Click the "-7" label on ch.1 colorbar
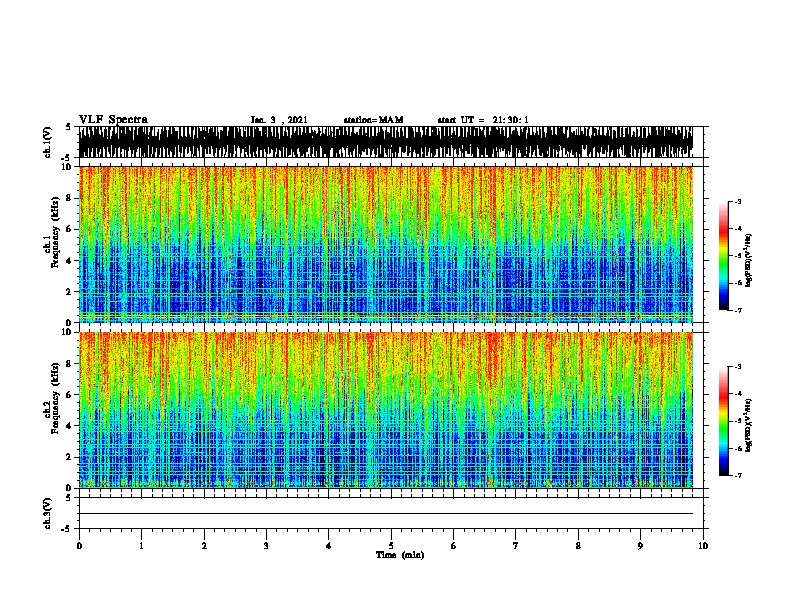Screen dimensions: 792x612 click(737, 310)
